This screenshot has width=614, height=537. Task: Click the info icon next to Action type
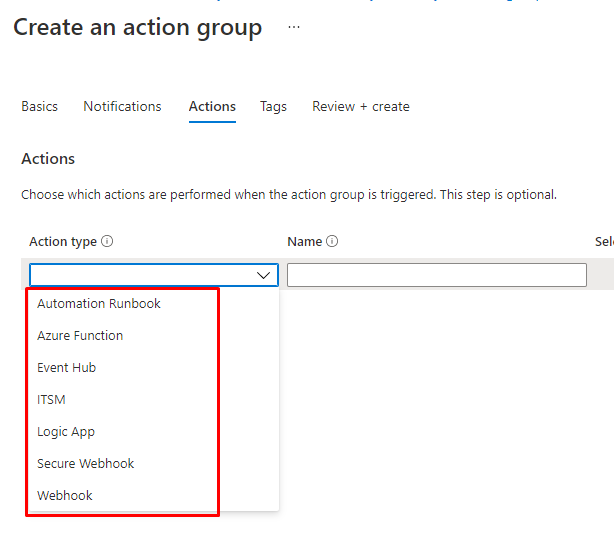click(x=107, y=241)
